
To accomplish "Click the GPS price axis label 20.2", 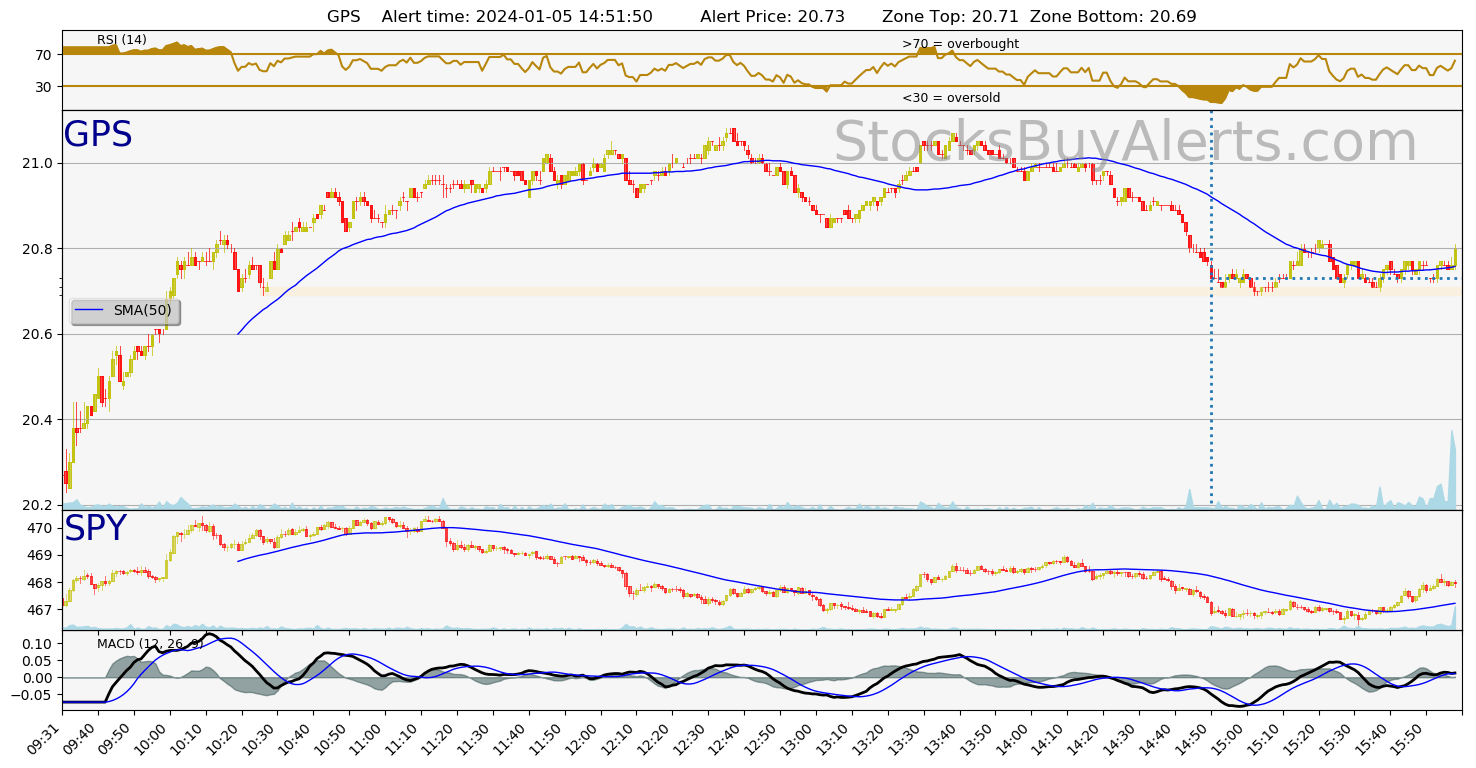I will pos(38,505).
